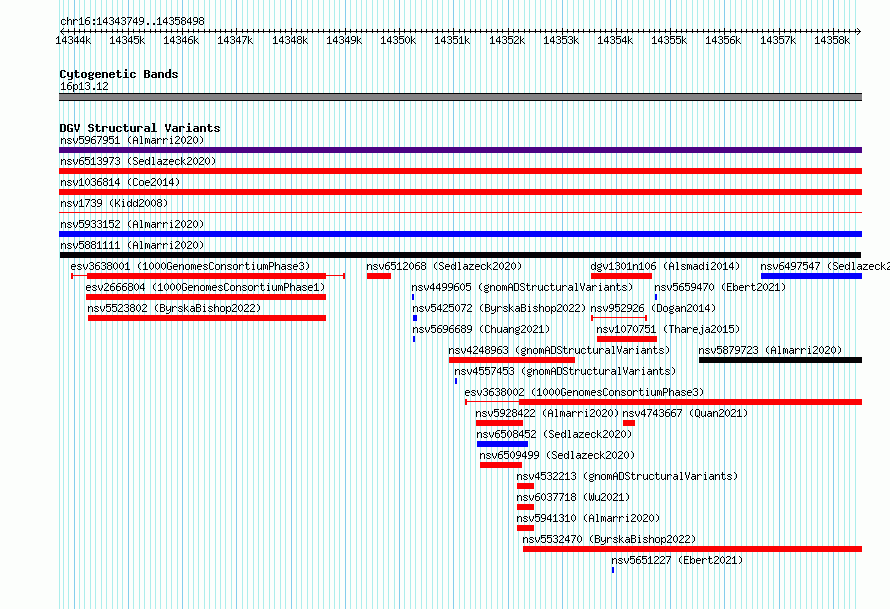Viewport: 890px width, 609px height.
Task: Select nsv4499605 (gnomADStructuralVariants) label
Action: coord(522,287)
